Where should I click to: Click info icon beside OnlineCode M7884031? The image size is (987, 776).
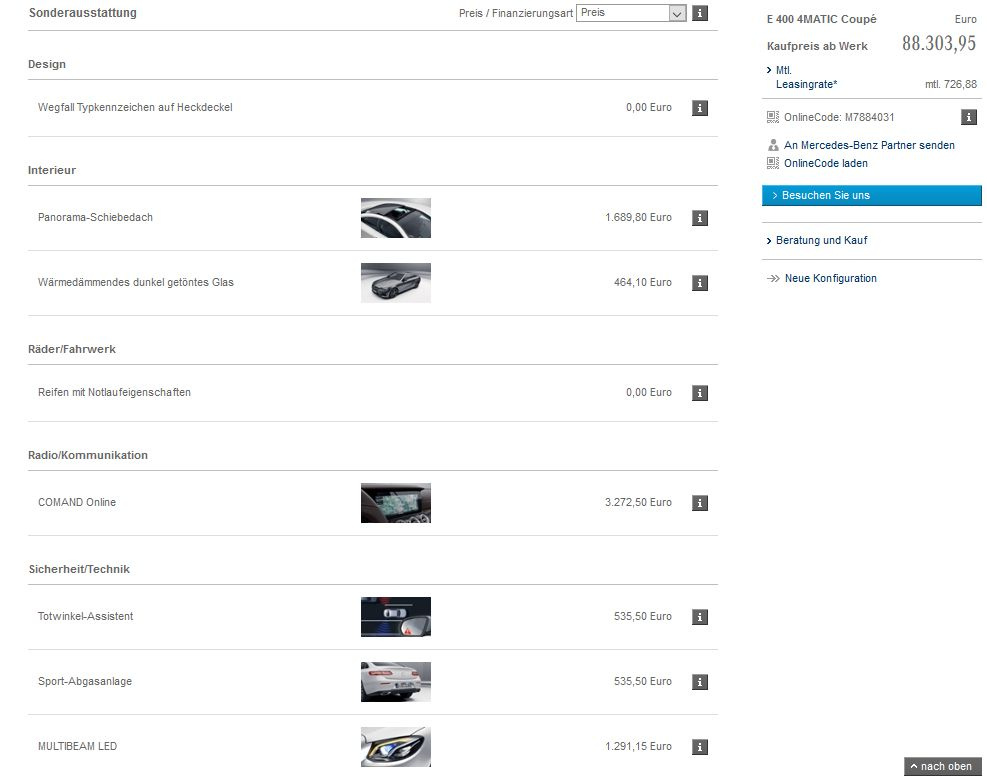[968, 117]
